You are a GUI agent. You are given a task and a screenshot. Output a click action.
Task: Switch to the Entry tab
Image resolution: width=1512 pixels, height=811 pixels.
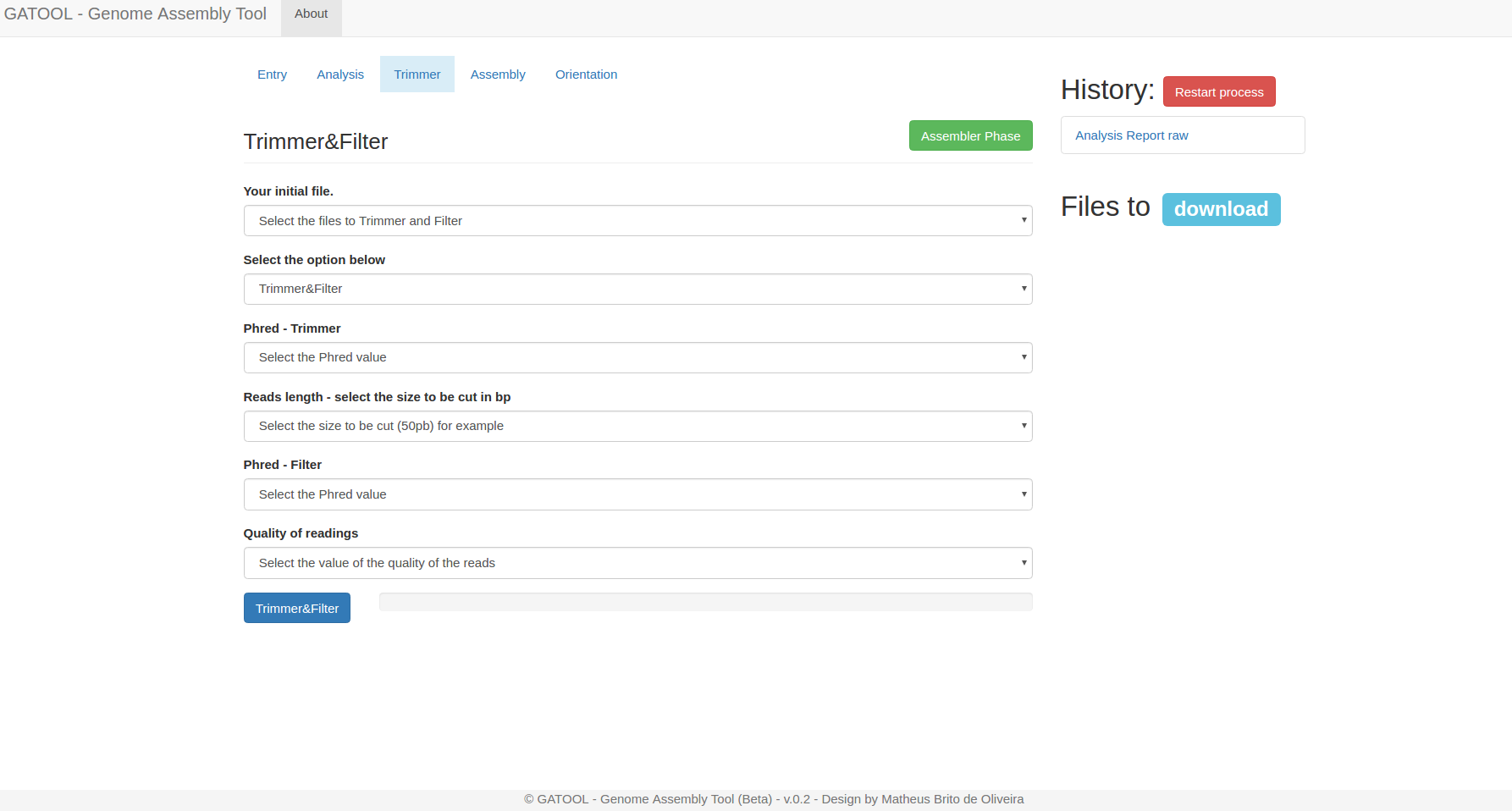click(x=272, y=74)
